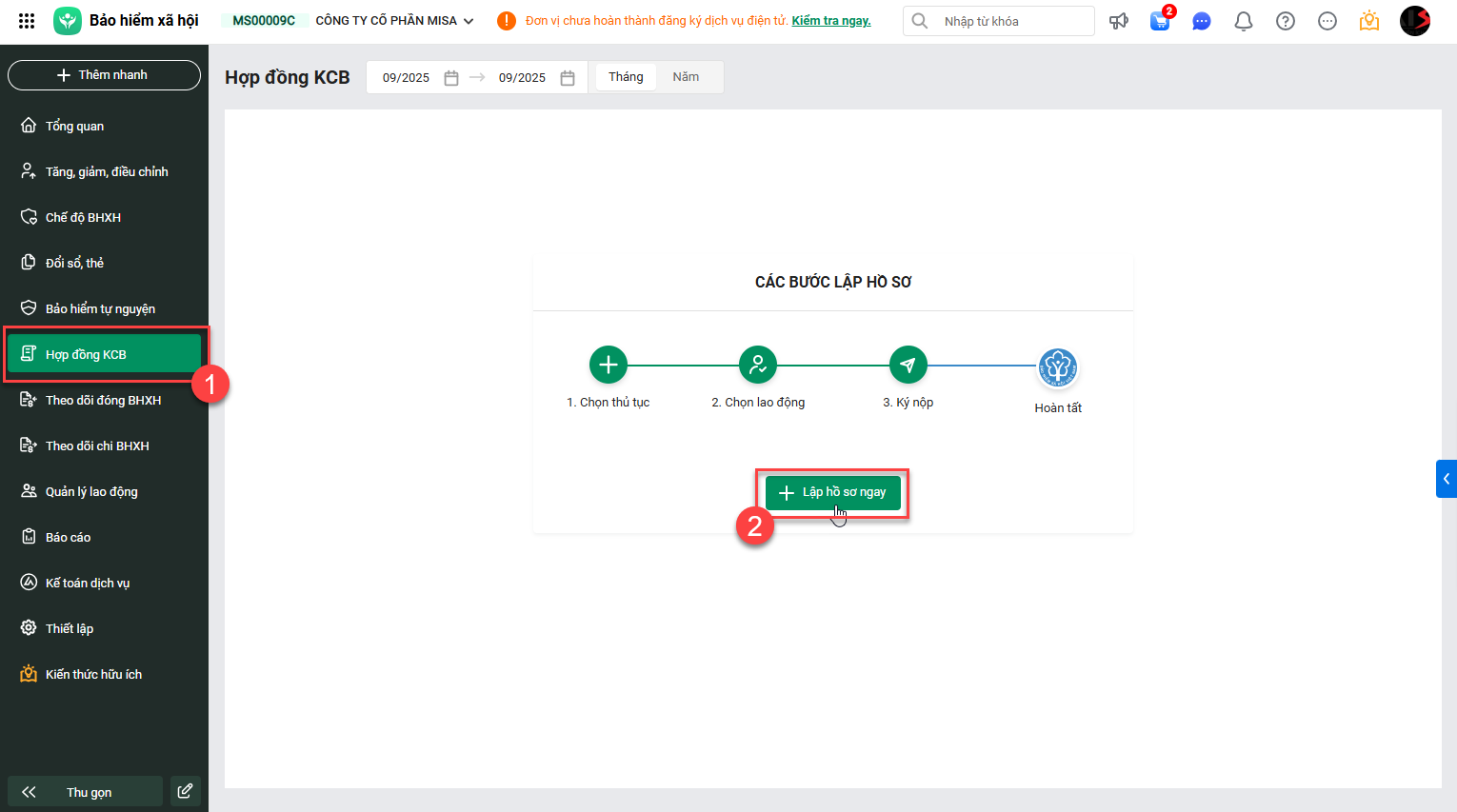Image resolution: width=1457 pixels, height=812 pixels.
Task: Open the chat messenger icon
Action: pyautogui.click(x=1202, y=21)
